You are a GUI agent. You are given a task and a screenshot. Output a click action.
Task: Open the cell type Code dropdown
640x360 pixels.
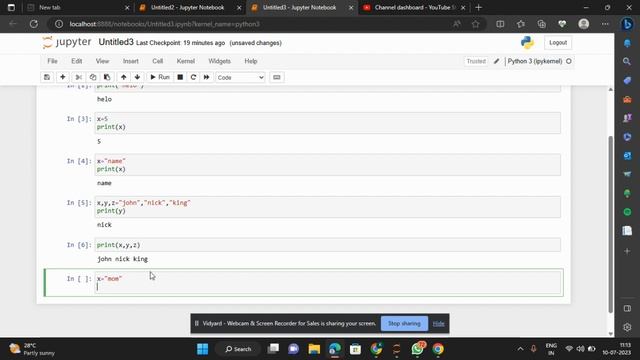click(x=240, y=78)
